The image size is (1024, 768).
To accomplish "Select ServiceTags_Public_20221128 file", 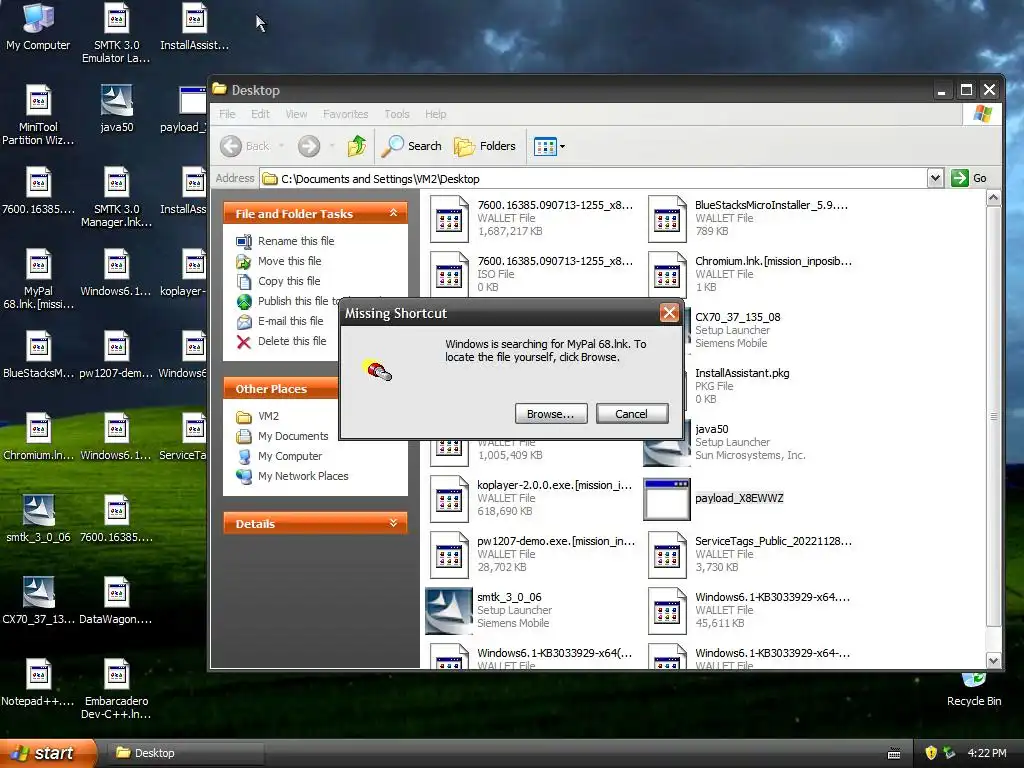I will pyautogui.click(x=751, y=554).
